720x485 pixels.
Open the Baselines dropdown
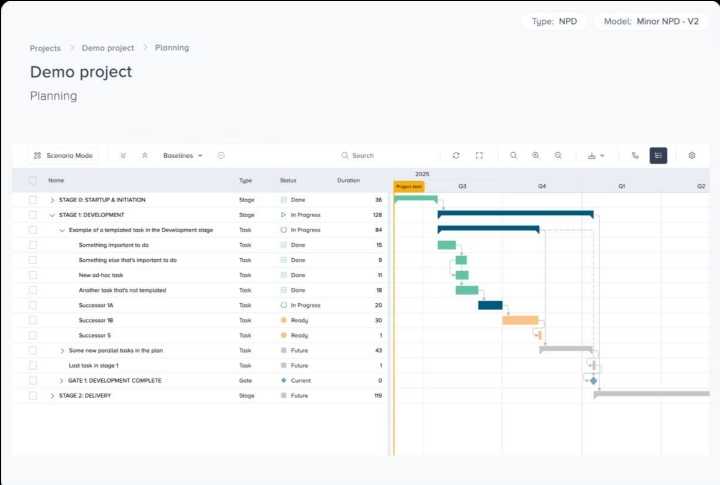(183, 156)
